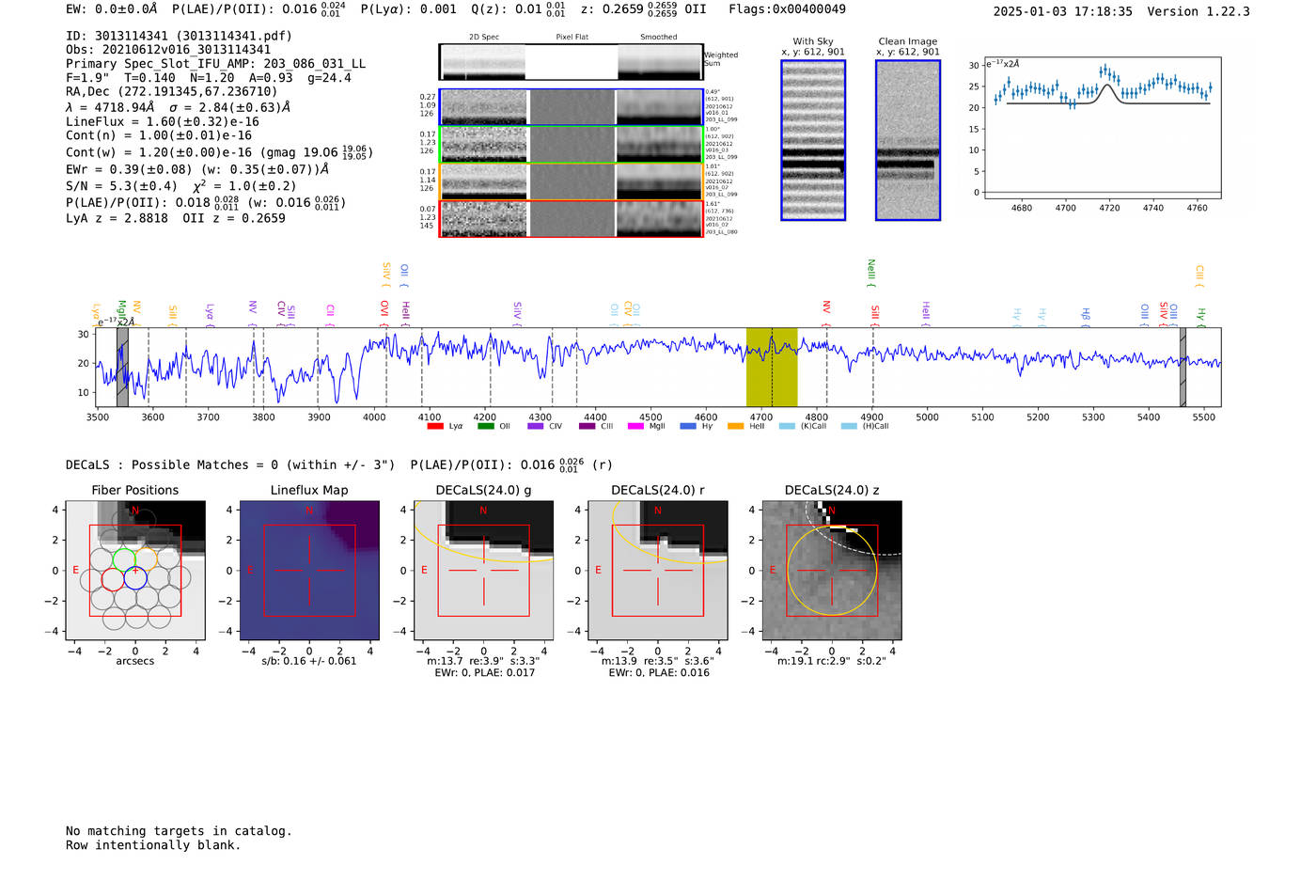This screenshot has height=896, width=1316.
Task: Click the 2025-01-03 17:18:35 timestamp
Action: tap(1063, 11)
